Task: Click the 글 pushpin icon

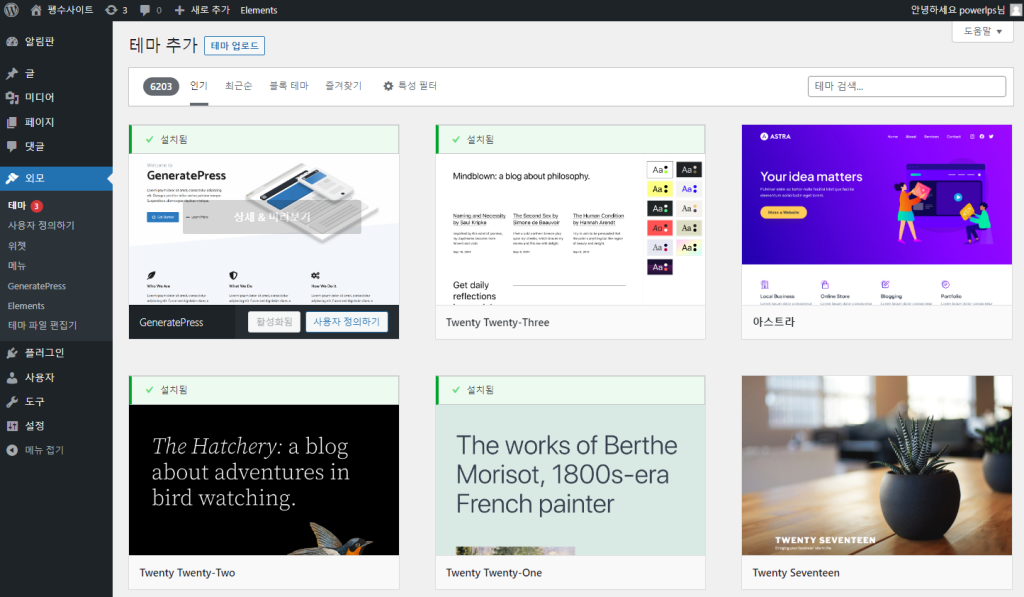Action: tap(12, 73)
